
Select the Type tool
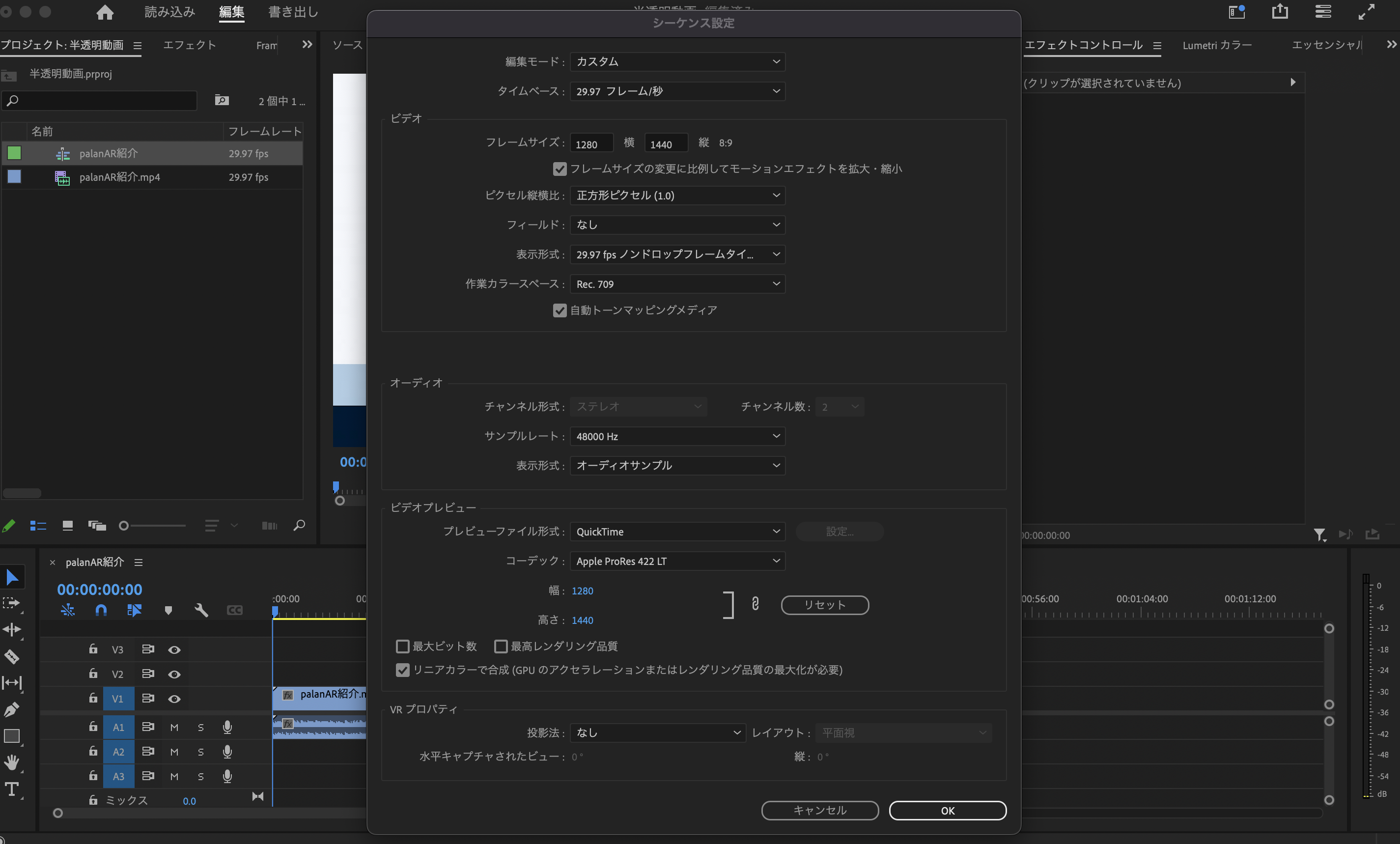[12, 789]
